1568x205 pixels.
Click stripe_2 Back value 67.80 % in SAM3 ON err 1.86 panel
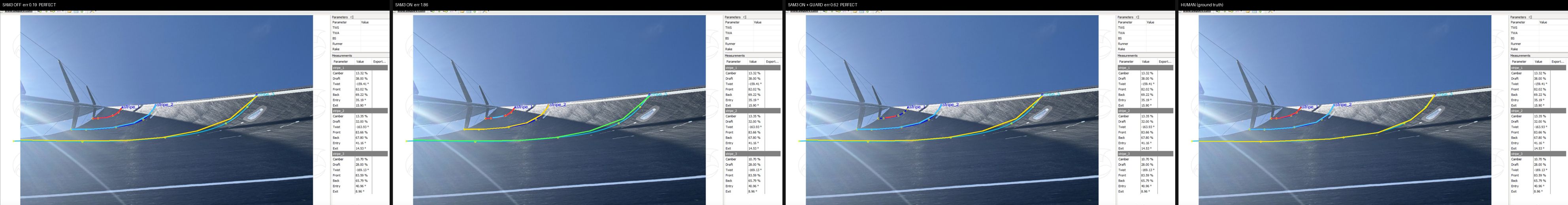pyautogui.click(x=754, y=138)
